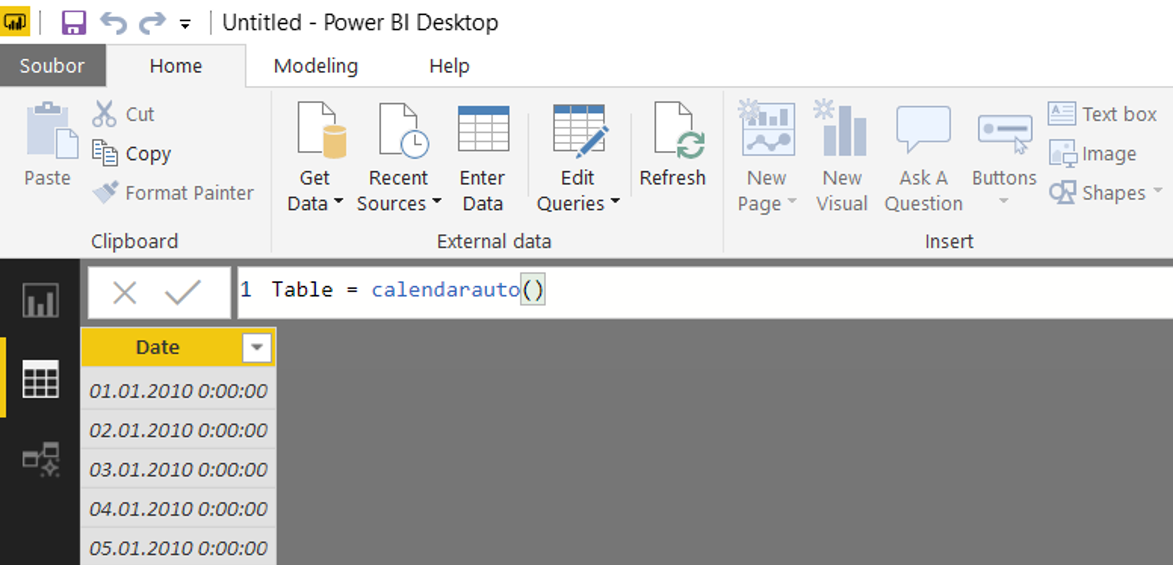The width and height of the screenshot is (1173, 565).
Task: Open the Quick Access Toolbar customize arrow
Action: coord(185,25)
